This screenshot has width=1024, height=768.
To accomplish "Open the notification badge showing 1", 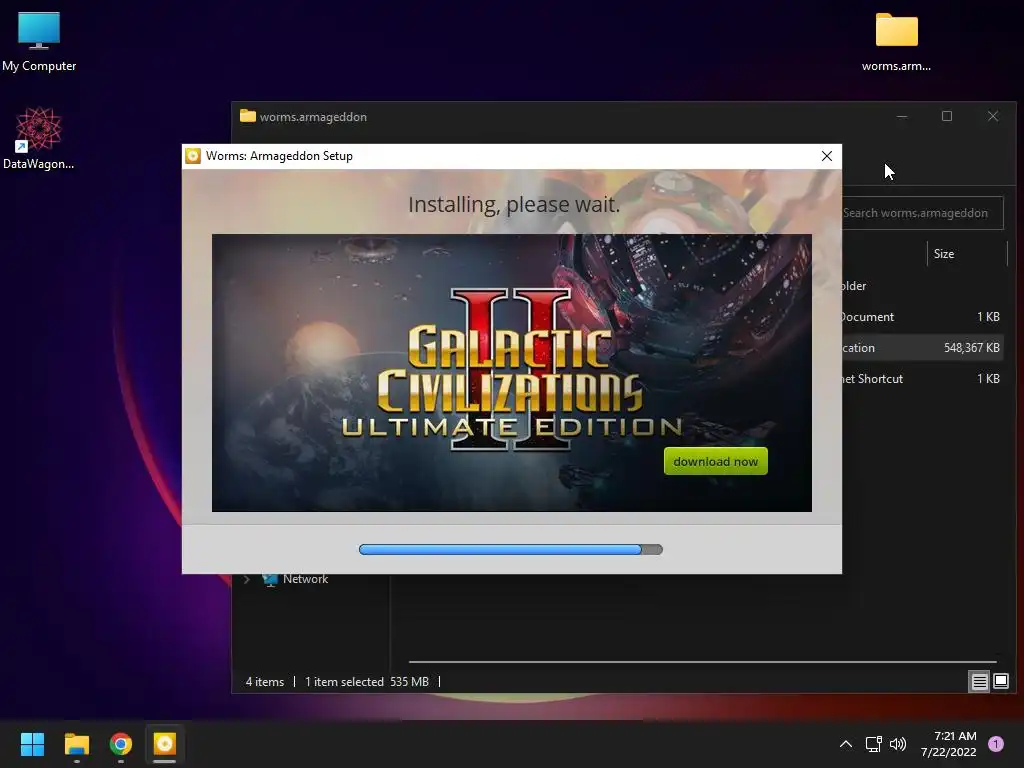I will pyautogui.click(x=996, y=744).
